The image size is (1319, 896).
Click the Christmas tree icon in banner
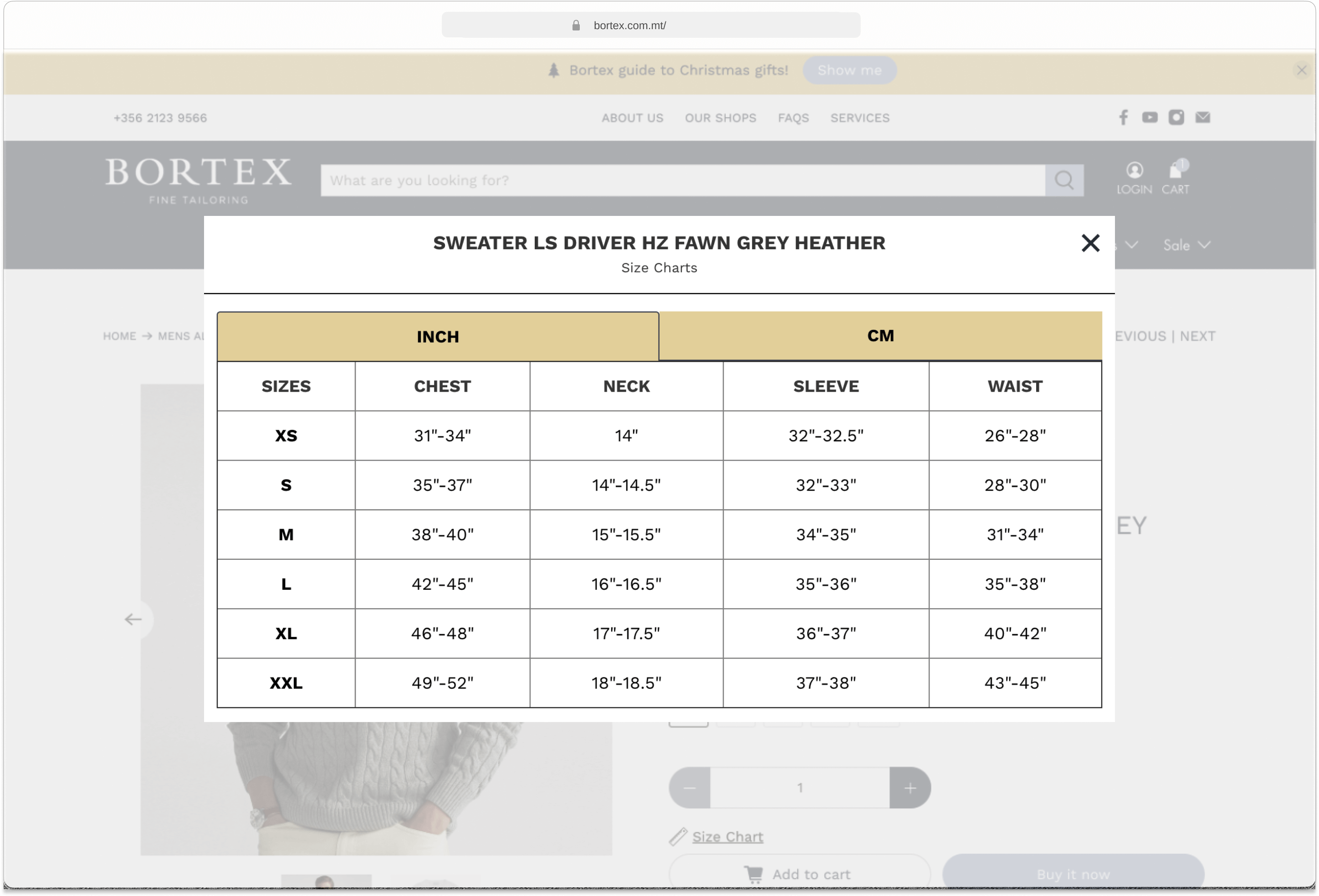(x=553, y=71)
